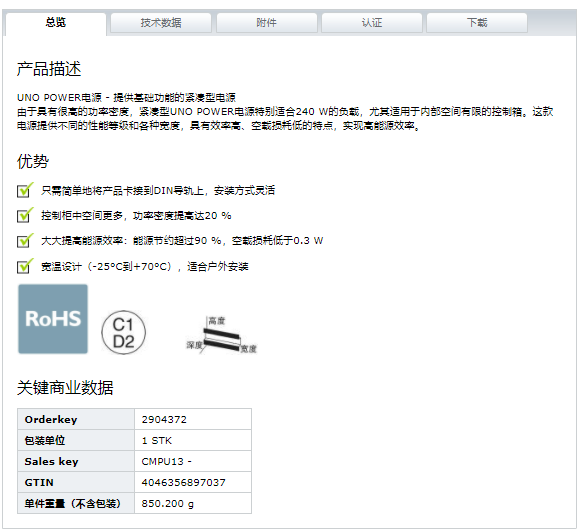This screenshot has height=532, width=581.
Task: Open the 技术数据 tab
Action: pos(161,23)
